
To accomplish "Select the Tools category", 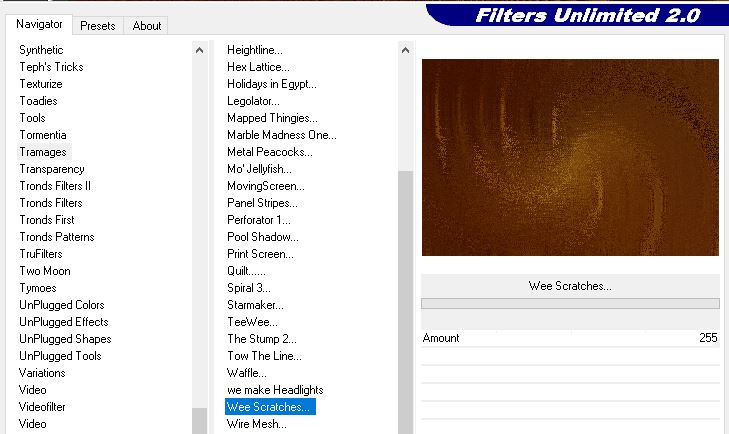I will pyautogui.click(x=32, y=118).
